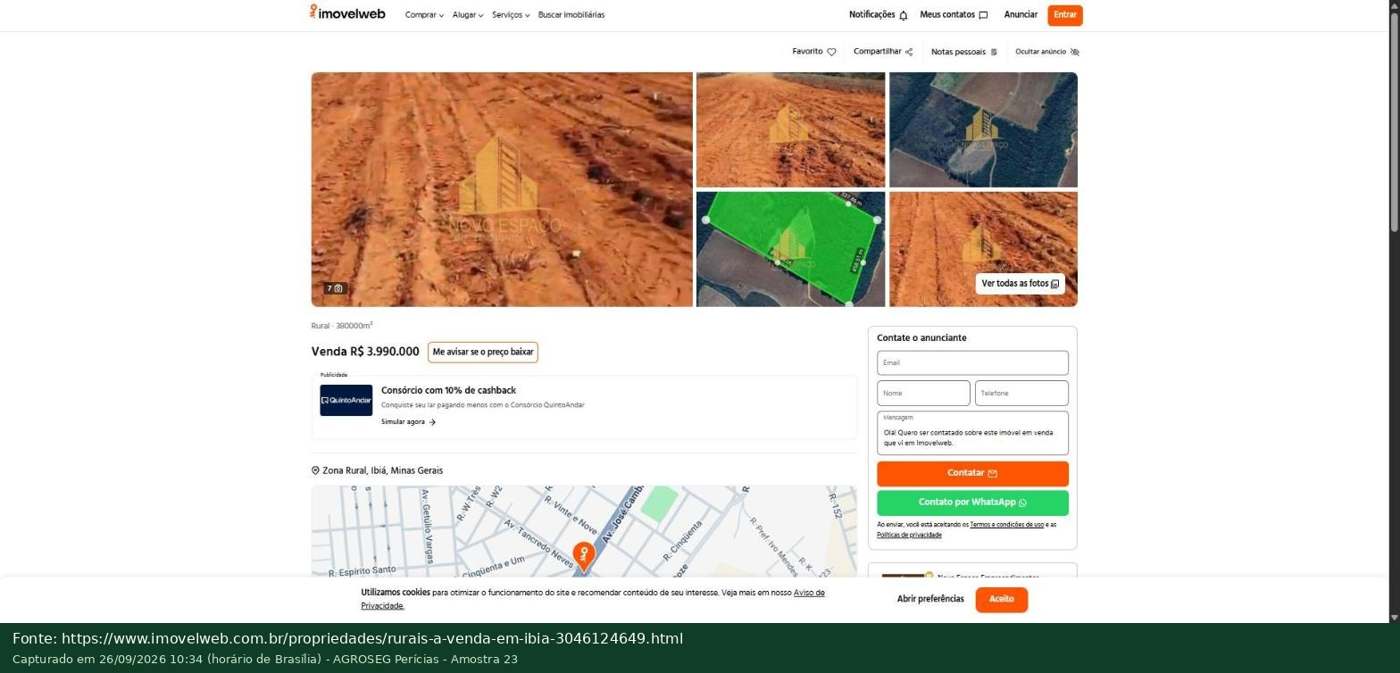Click the Nome input field
Viewport: 1400px width, 673px height.
click(x=923, y=393)
